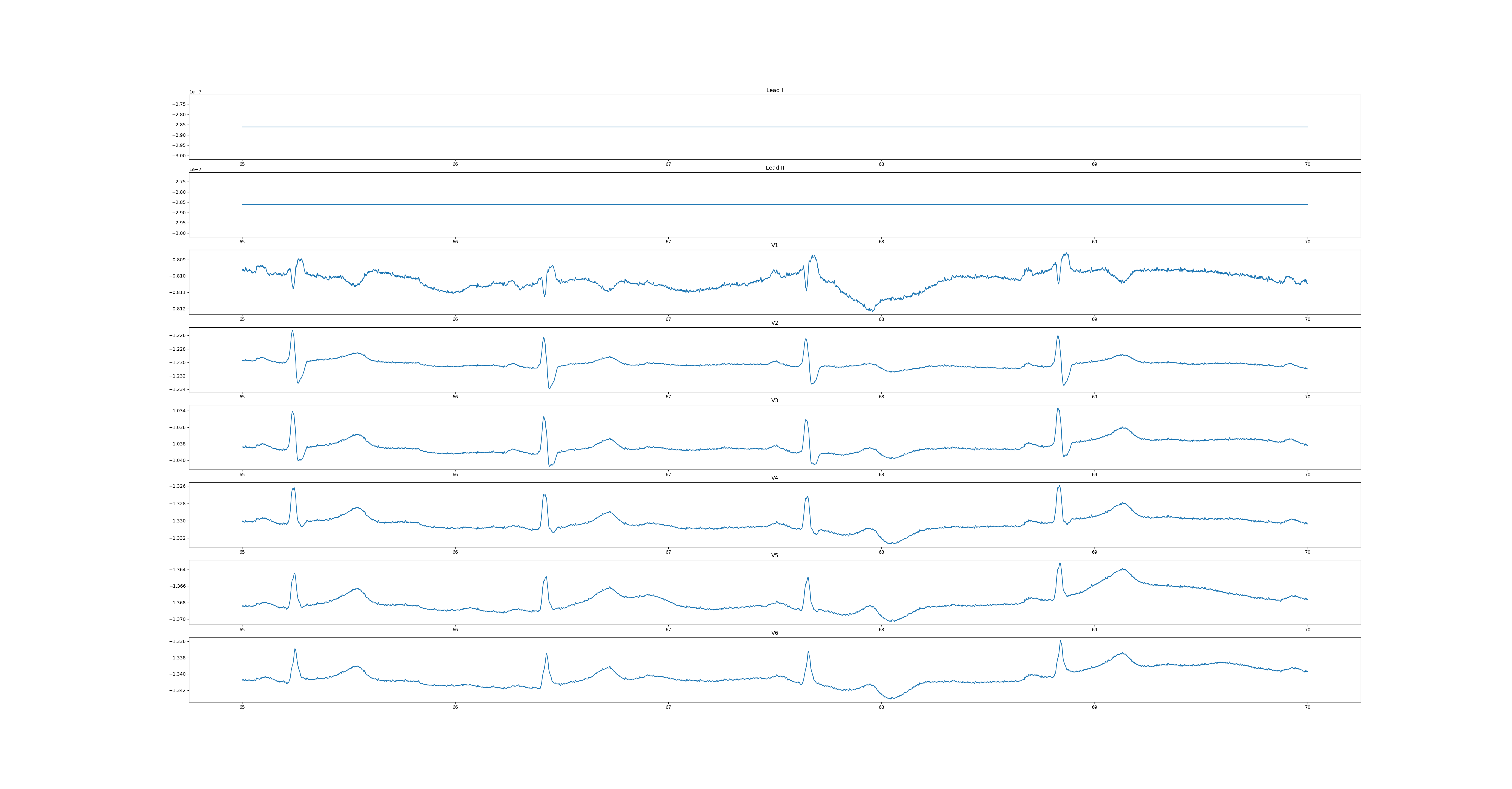The height and width of the screenshot is (789, 1512).
Task: Click the 65 x-axis tick under Lead I plot
Action: pyautogui.click(x=242, y=164)
